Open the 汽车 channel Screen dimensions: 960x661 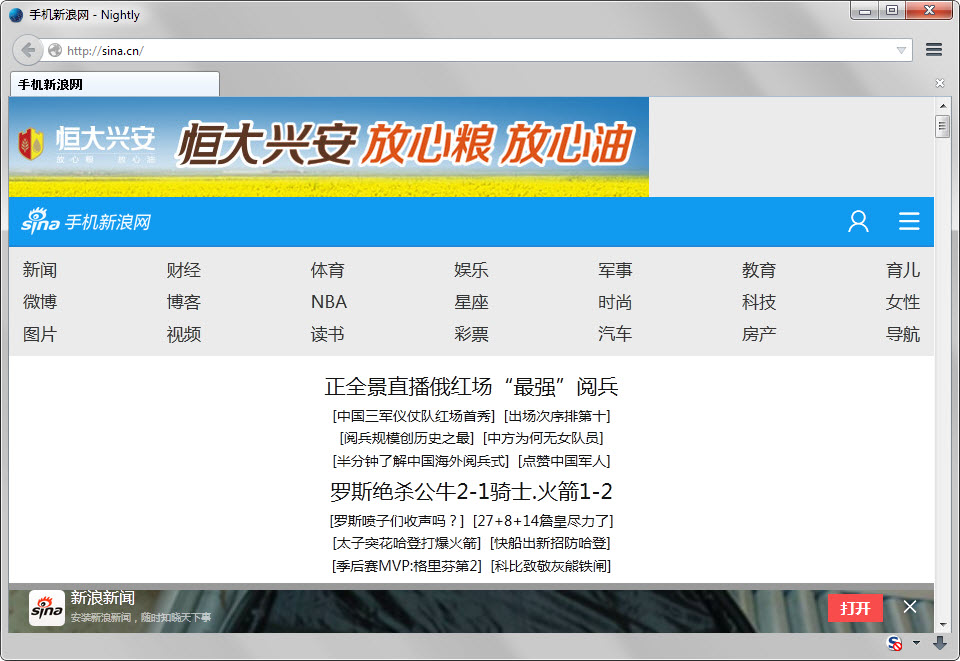pyautogui.click(x=615, y=334)
